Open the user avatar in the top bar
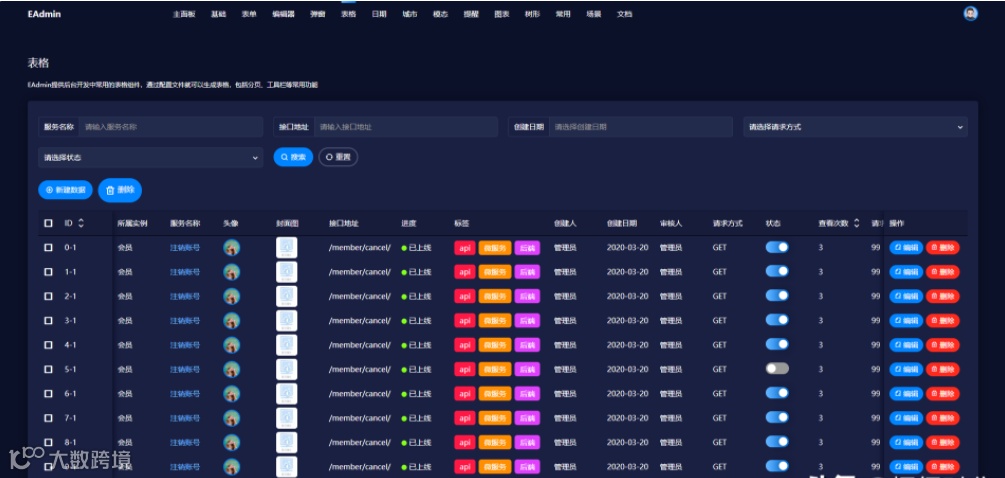1005x478 pixels. (970, 13)
